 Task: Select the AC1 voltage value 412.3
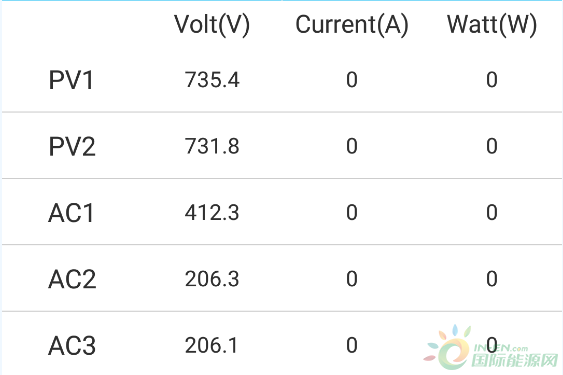point(212,212)
